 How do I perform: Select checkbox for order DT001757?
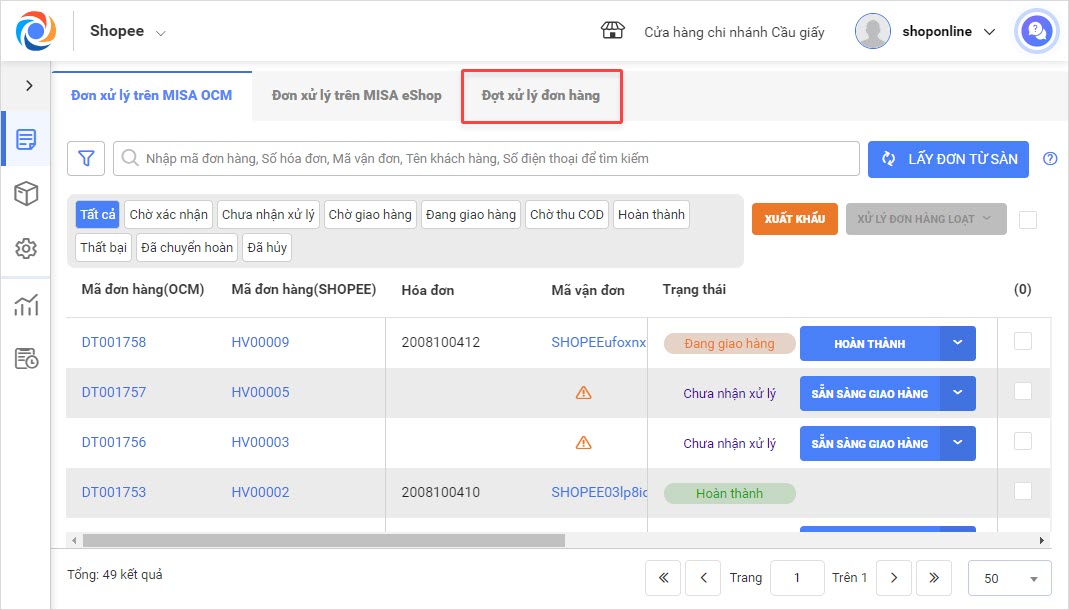click(1023, 391)
